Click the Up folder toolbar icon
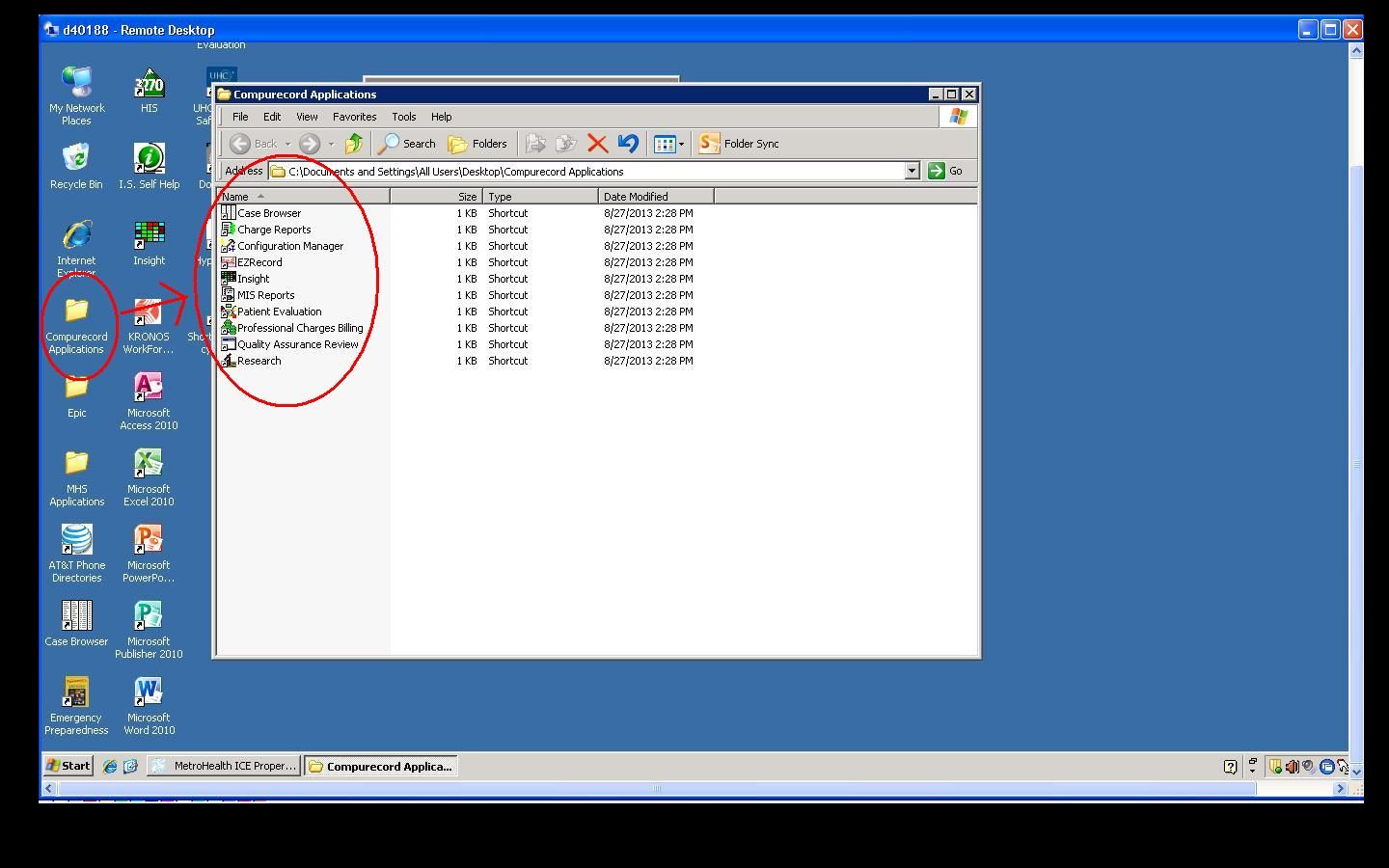Image resolution: width=1389 pixels, height=868 pixels. [354, 144]
